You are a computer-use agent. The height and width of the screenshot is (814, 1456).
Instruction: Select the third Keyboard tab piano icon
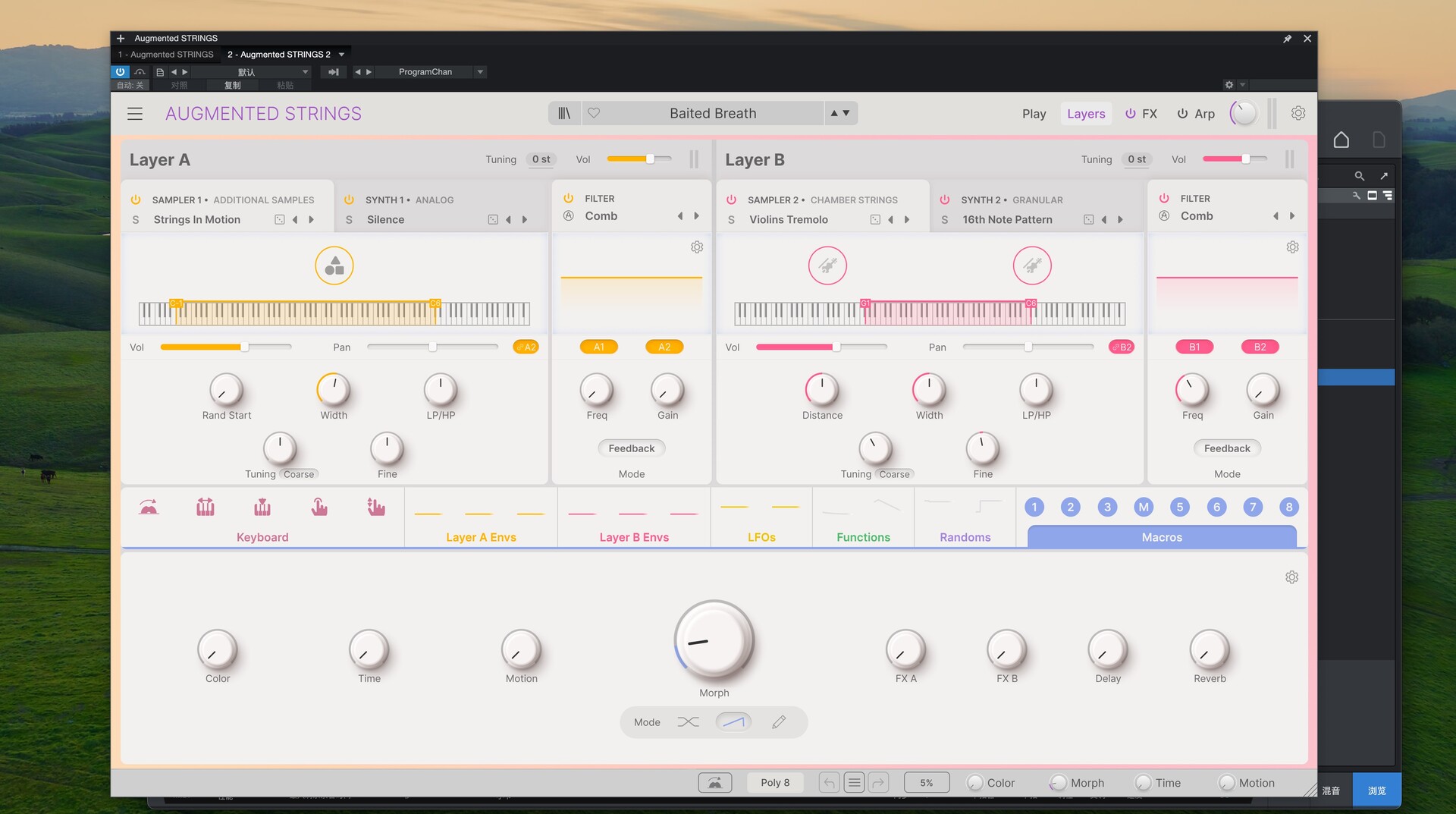point(262,507)
